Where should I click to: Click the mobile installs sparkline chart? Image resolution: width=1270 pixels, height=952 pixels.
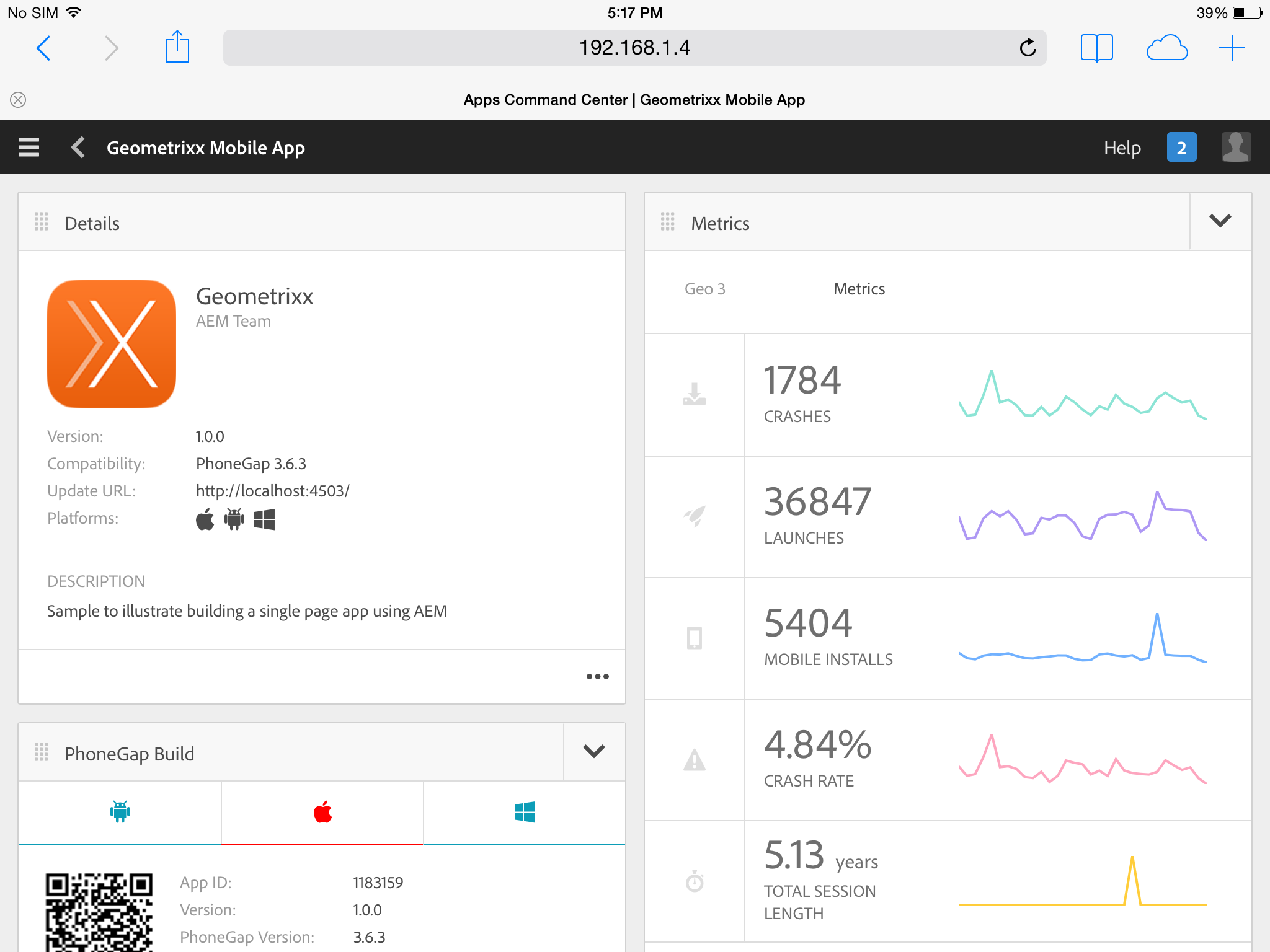click(1082, 638)
